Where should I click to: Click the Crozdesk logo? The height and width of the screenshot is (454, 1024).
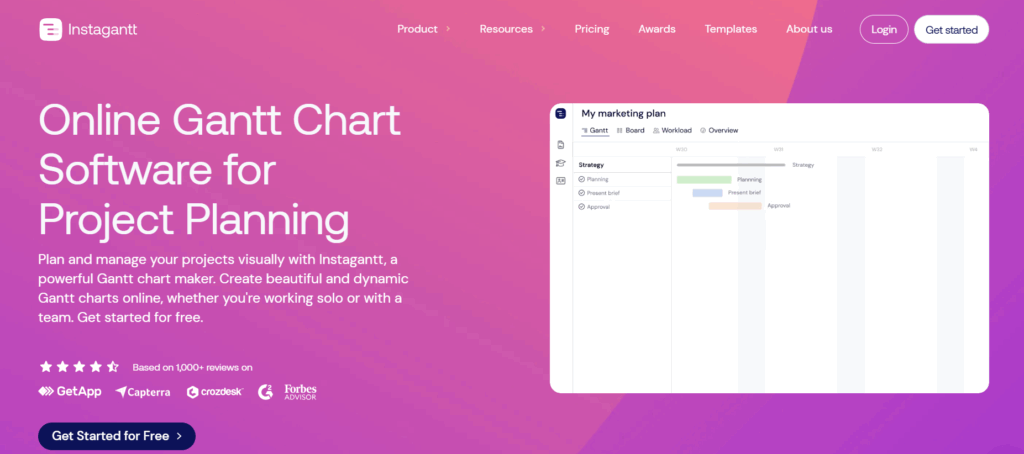pos(214,392)
